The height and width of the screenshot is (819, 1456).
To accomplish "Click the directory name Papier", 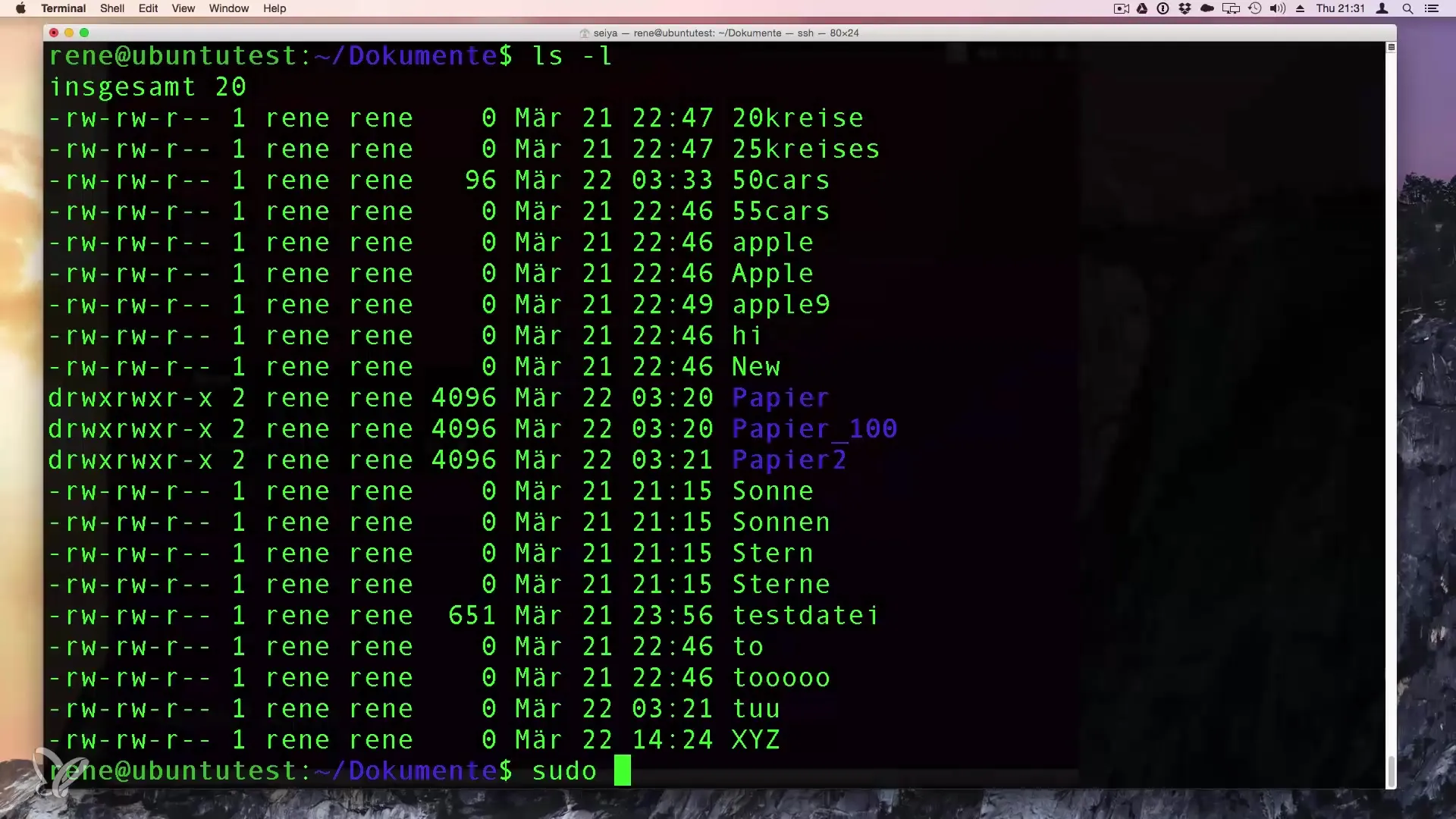I will coord(781,398).
